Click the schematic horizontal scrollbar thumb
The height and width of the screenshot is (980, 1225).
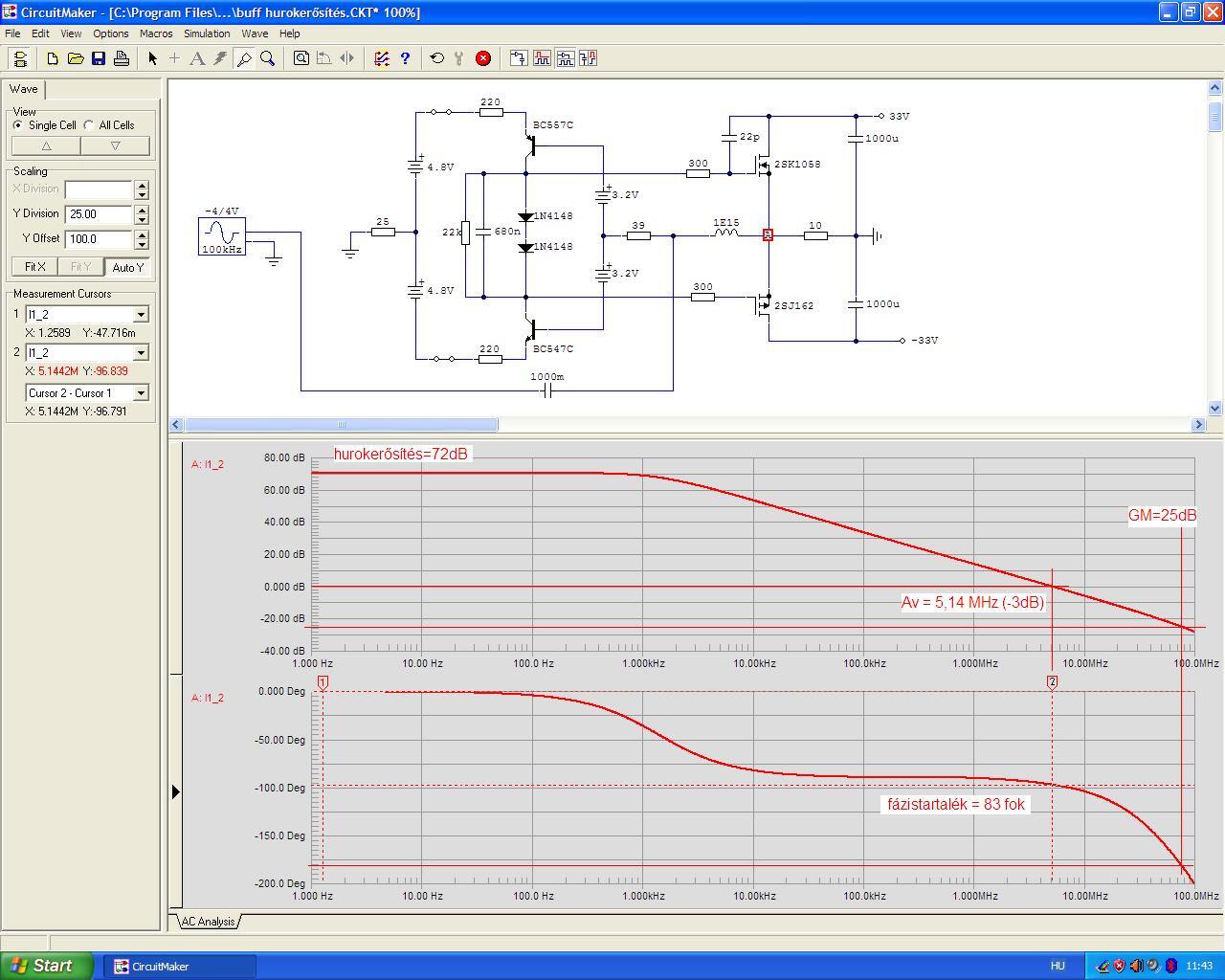(x=341, y=424)
